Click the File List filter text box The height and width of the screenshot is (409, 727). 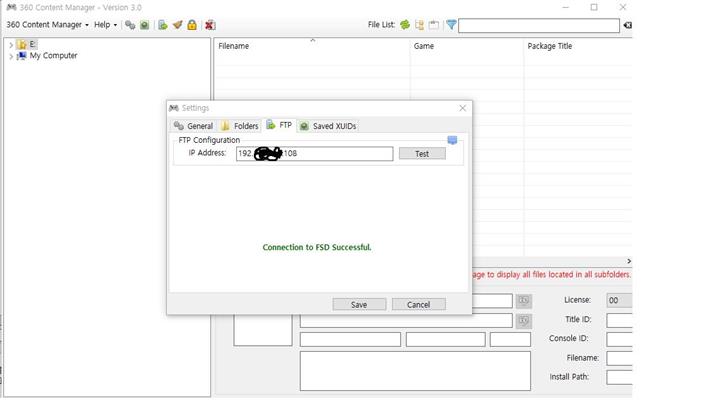click(x=539, y=26)
